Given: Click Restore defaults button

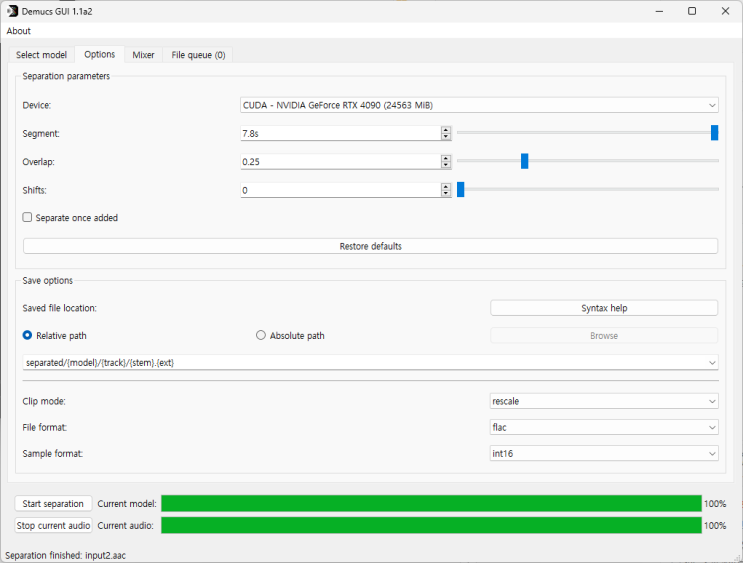Looking at the screenshot, I should point(371,246).
